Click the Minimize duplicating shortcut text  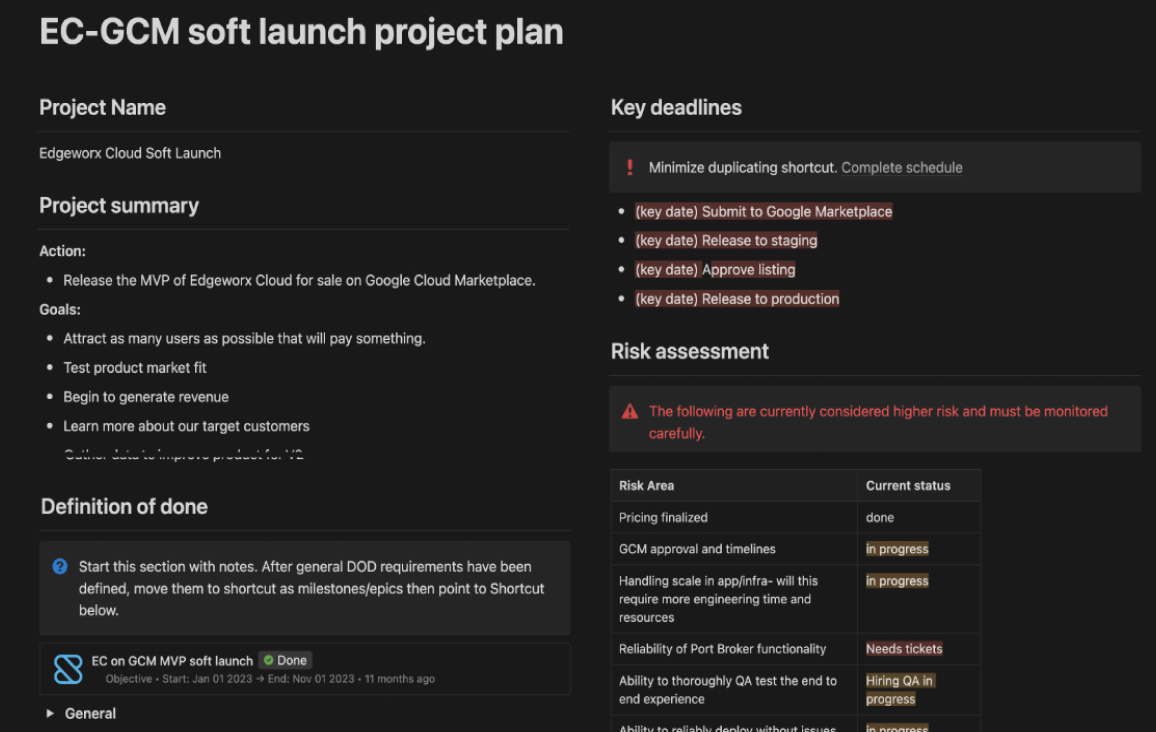click(x=743, y=167)
